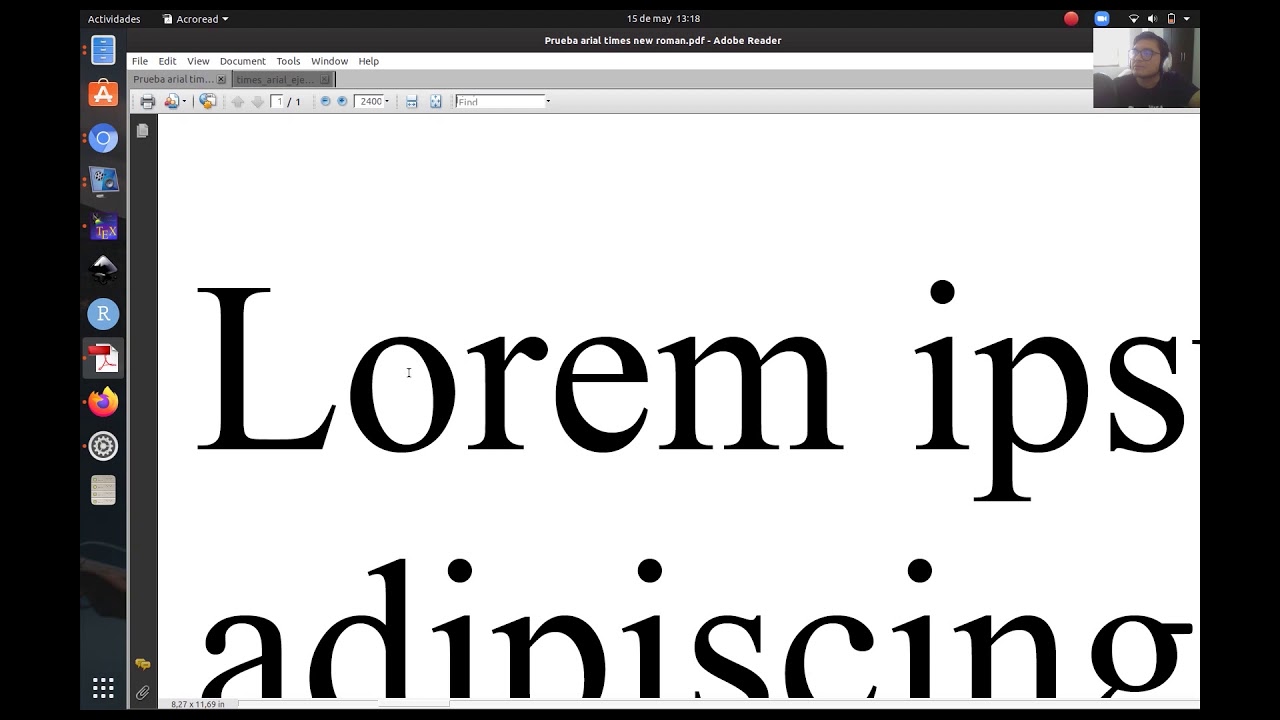Open Ubuntu Software in dock
1280x720 pixels.
pyautogui.click(x=103, y=94)
